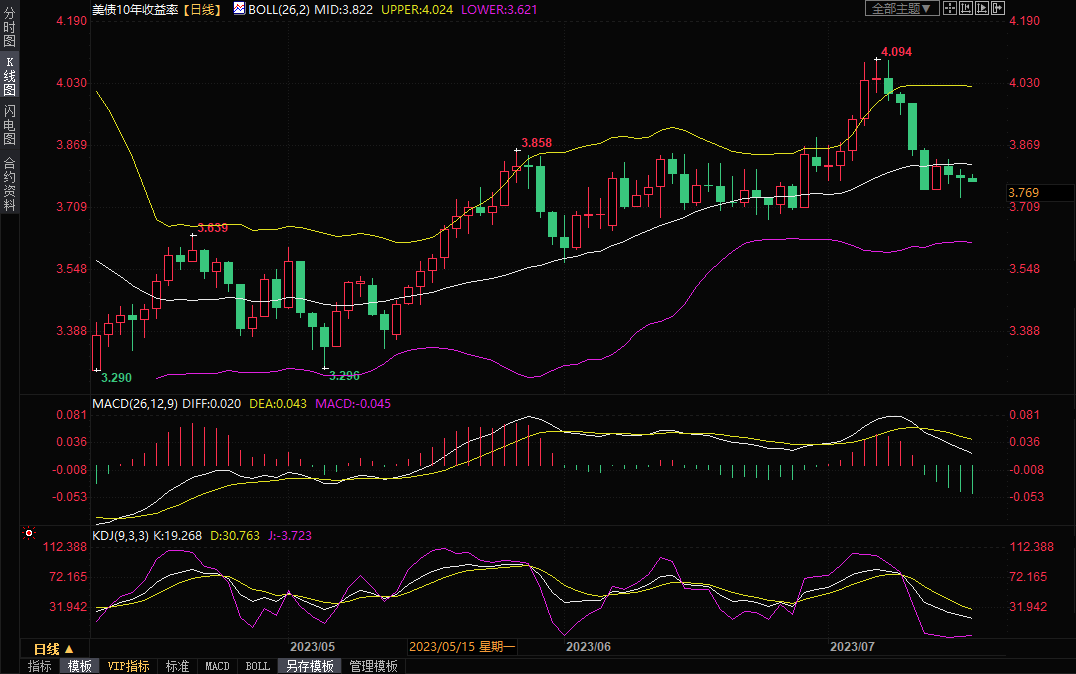This screenshot has width=1076, height=674.
Task: Select the 指标 bottom tab
Action: point(40,666)
